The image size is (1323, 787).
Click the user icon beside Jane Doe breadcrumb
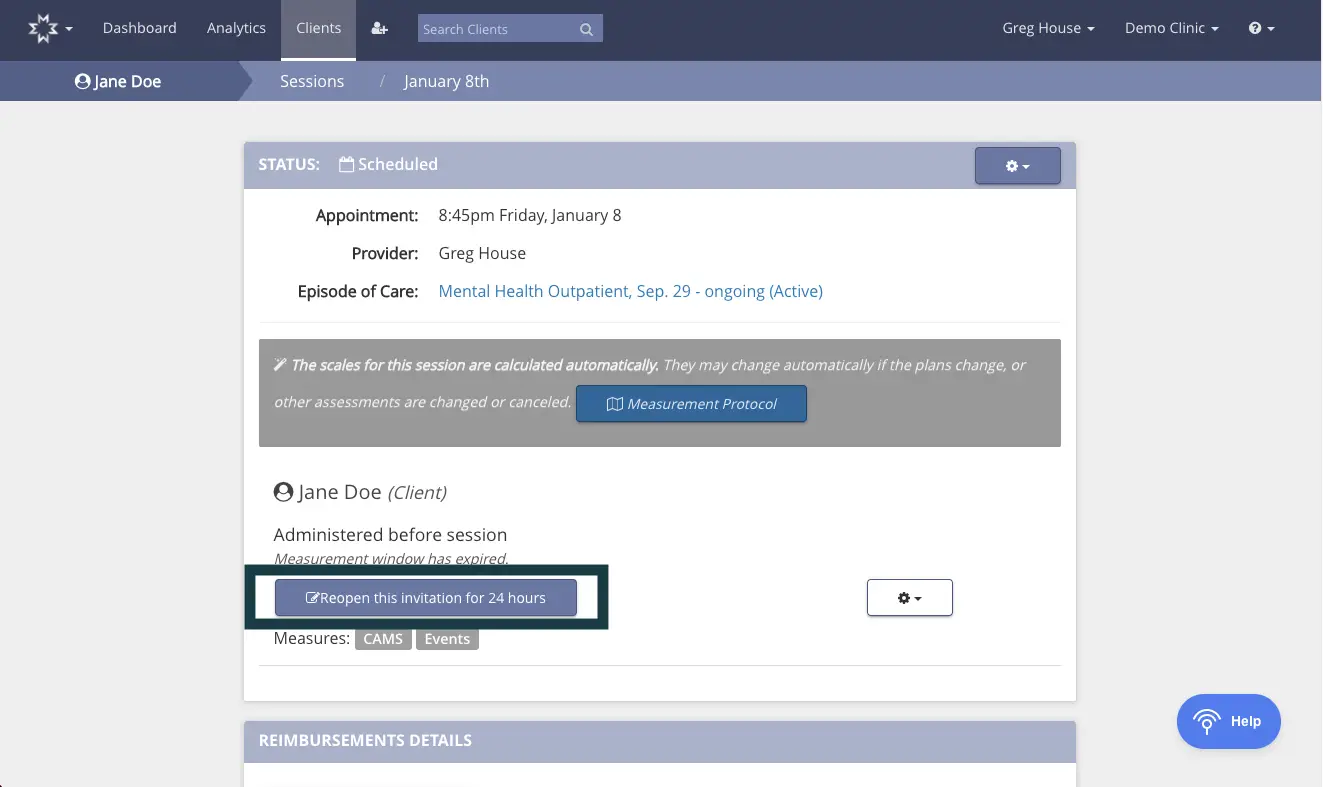(82, 82)
